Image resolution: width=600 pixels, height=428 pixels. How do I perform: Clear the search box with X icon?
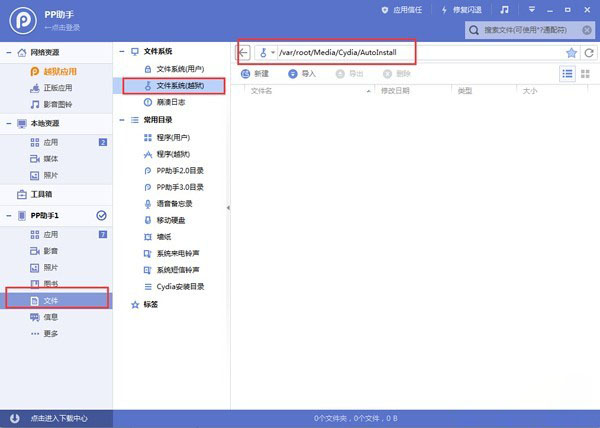[587, 30]
